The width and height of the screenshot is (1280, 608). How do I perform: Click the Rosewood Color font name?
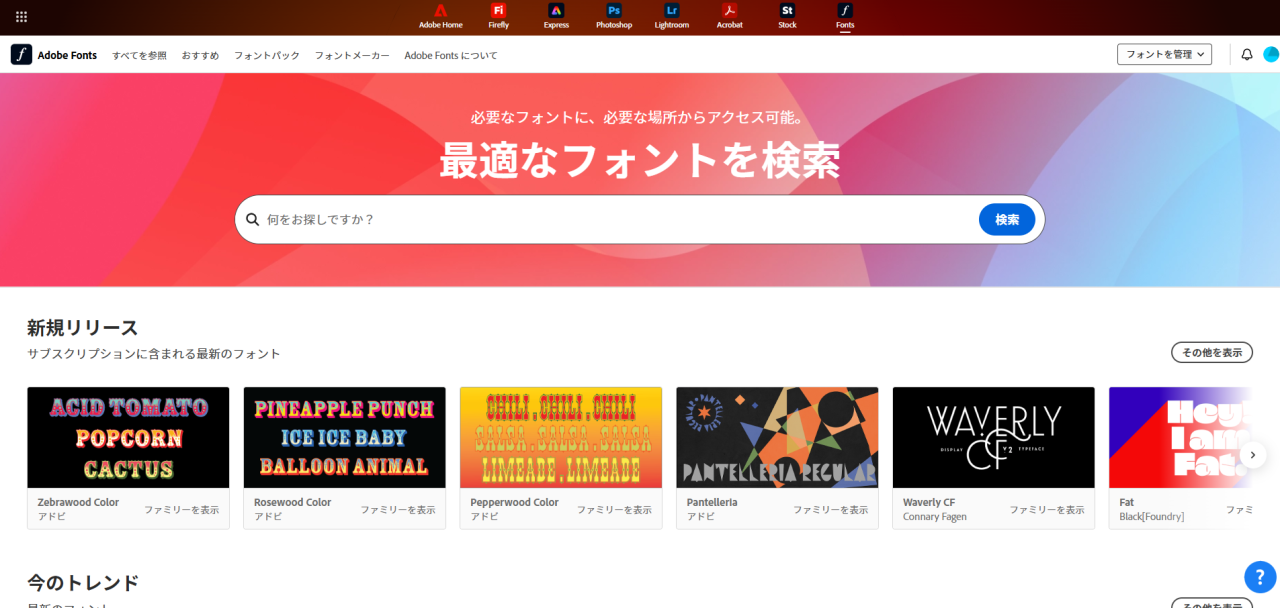coord(293,502)
